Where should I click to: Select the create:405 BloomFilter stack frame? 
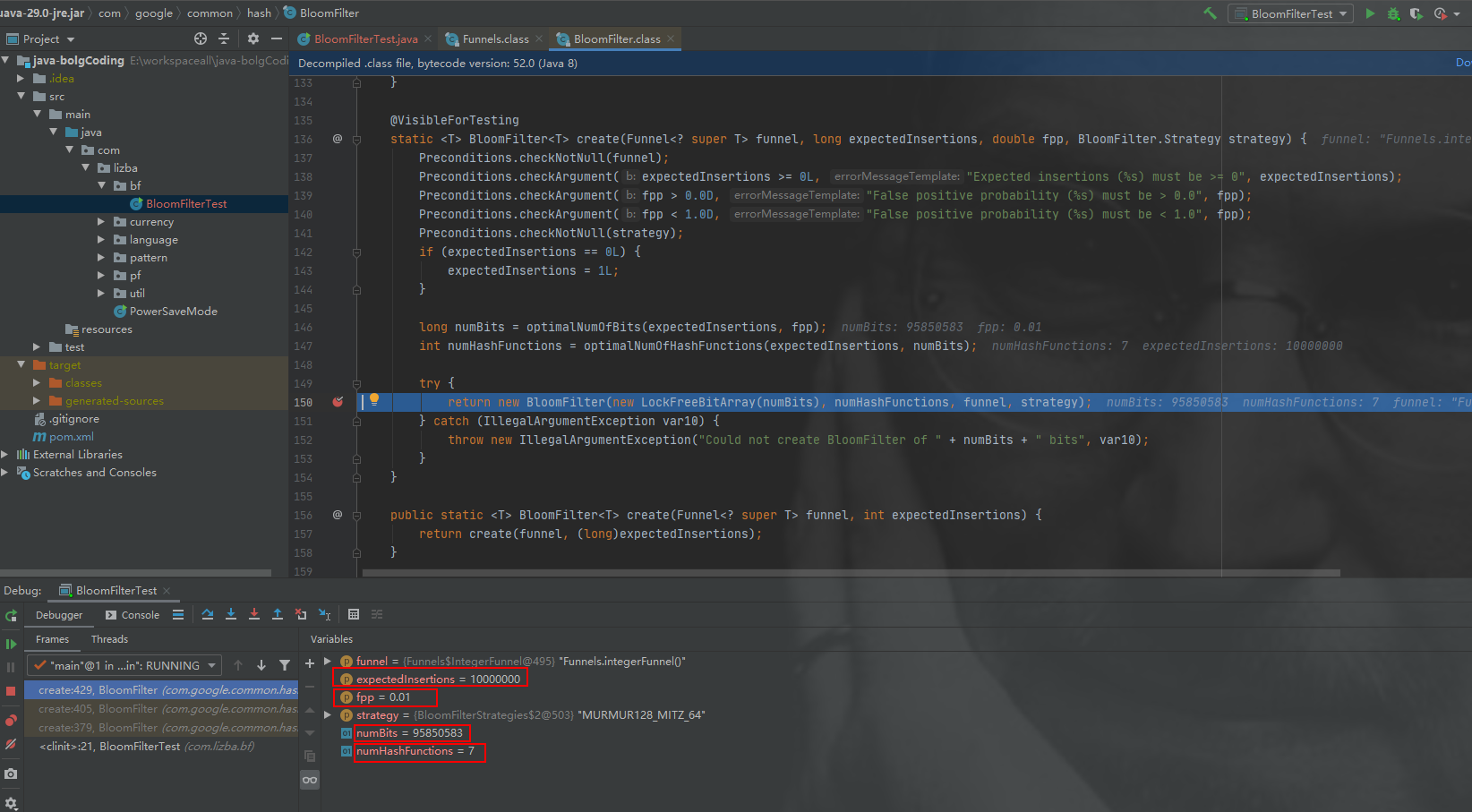[161, 709]
